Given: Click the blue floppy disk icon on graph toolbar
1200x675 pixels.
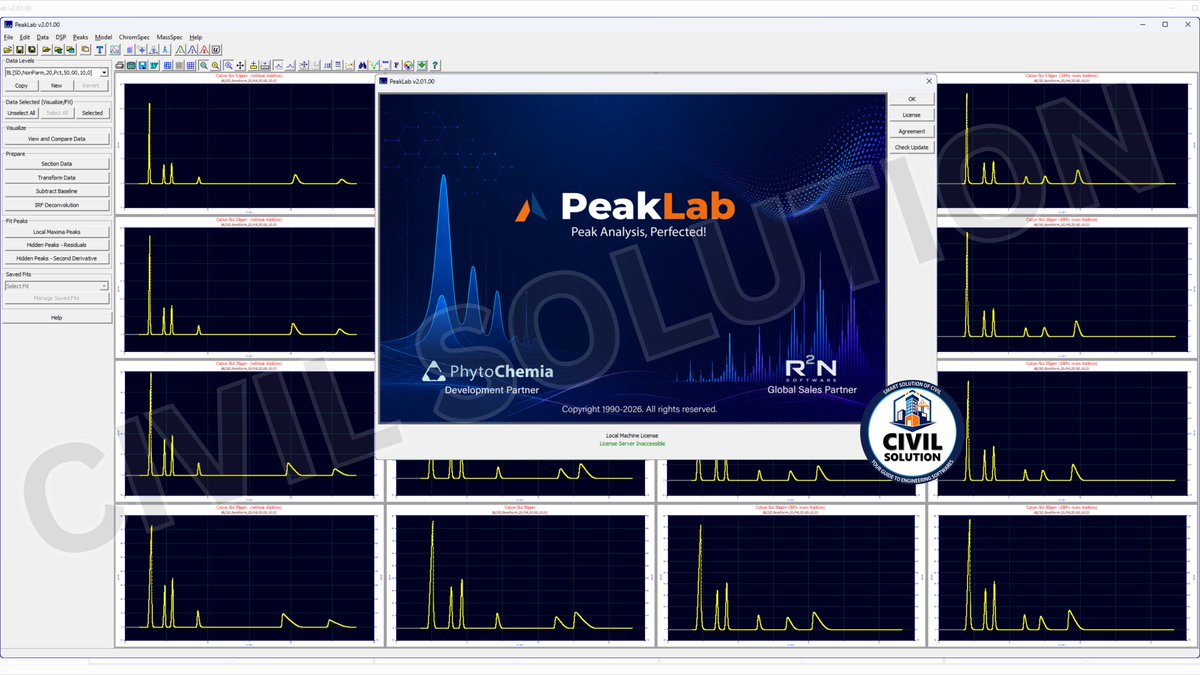Looking at the screenshot, I should (x=143, y=66).
